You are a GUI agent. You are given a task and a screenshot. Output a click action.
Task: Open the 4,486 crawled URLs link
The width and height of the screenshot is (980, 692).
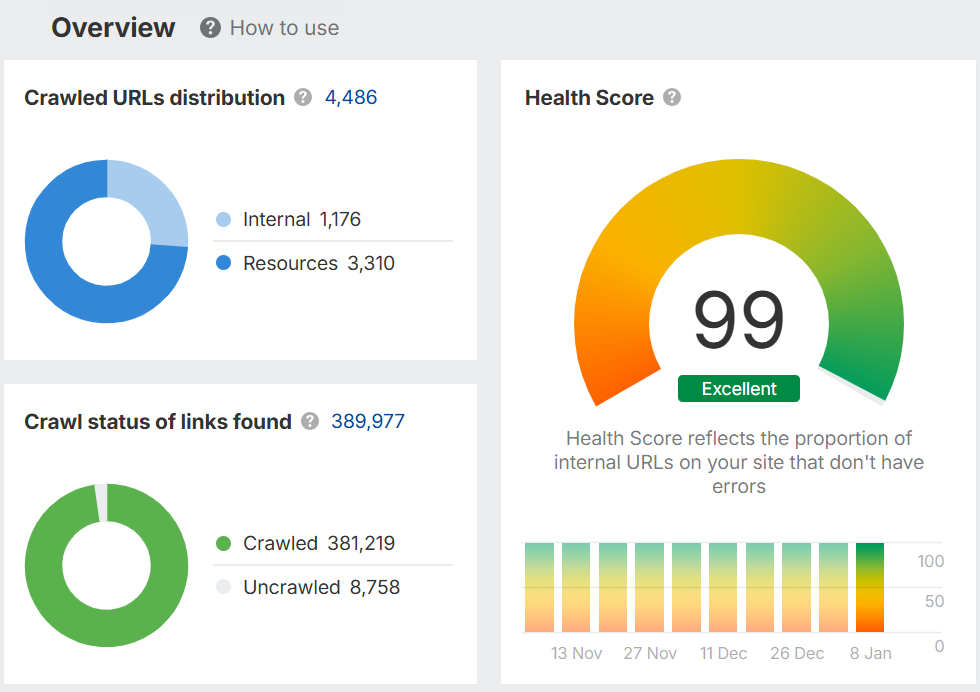point(351,97)
